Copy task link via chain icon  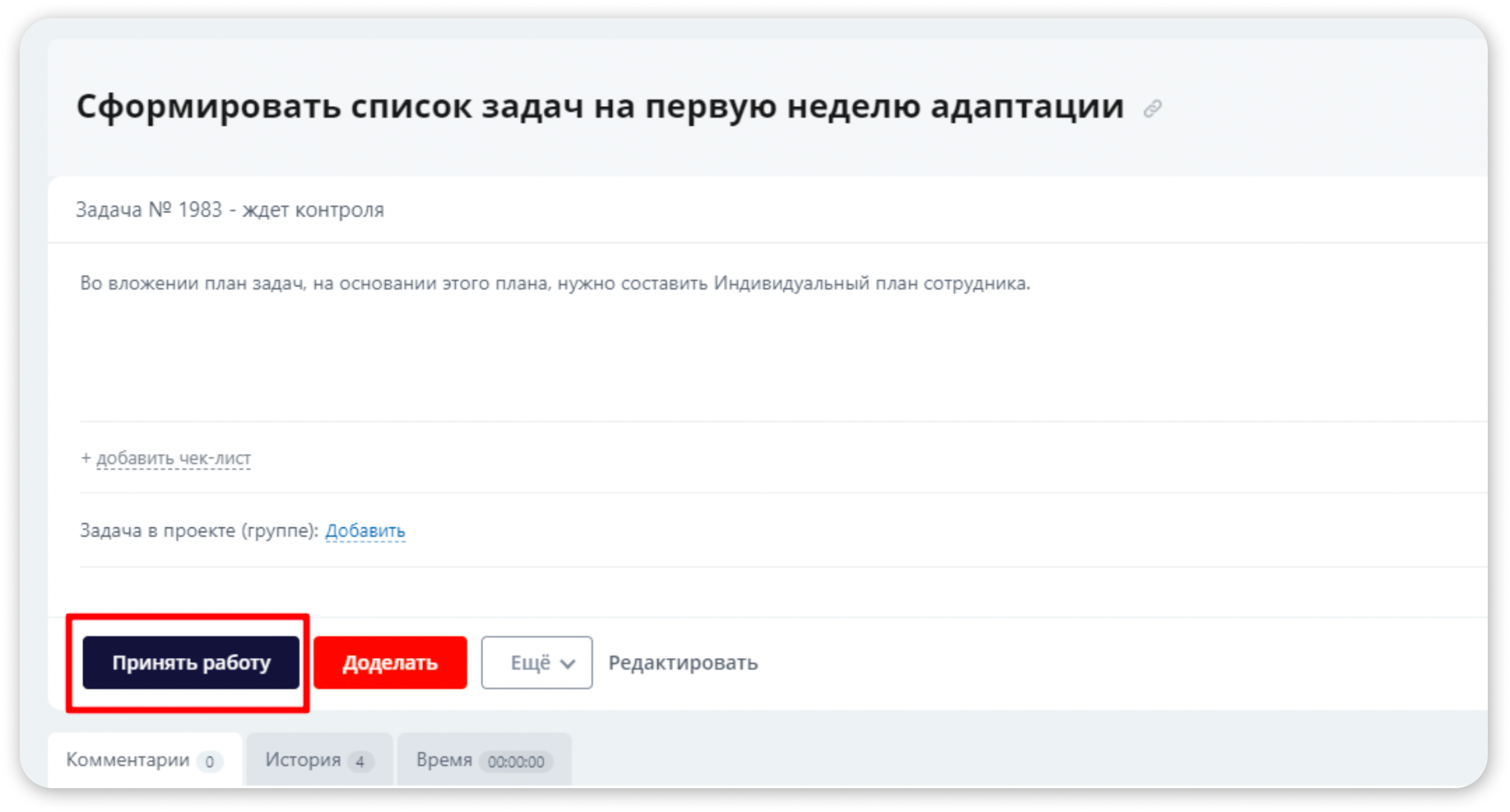(x=1152, y=108)
